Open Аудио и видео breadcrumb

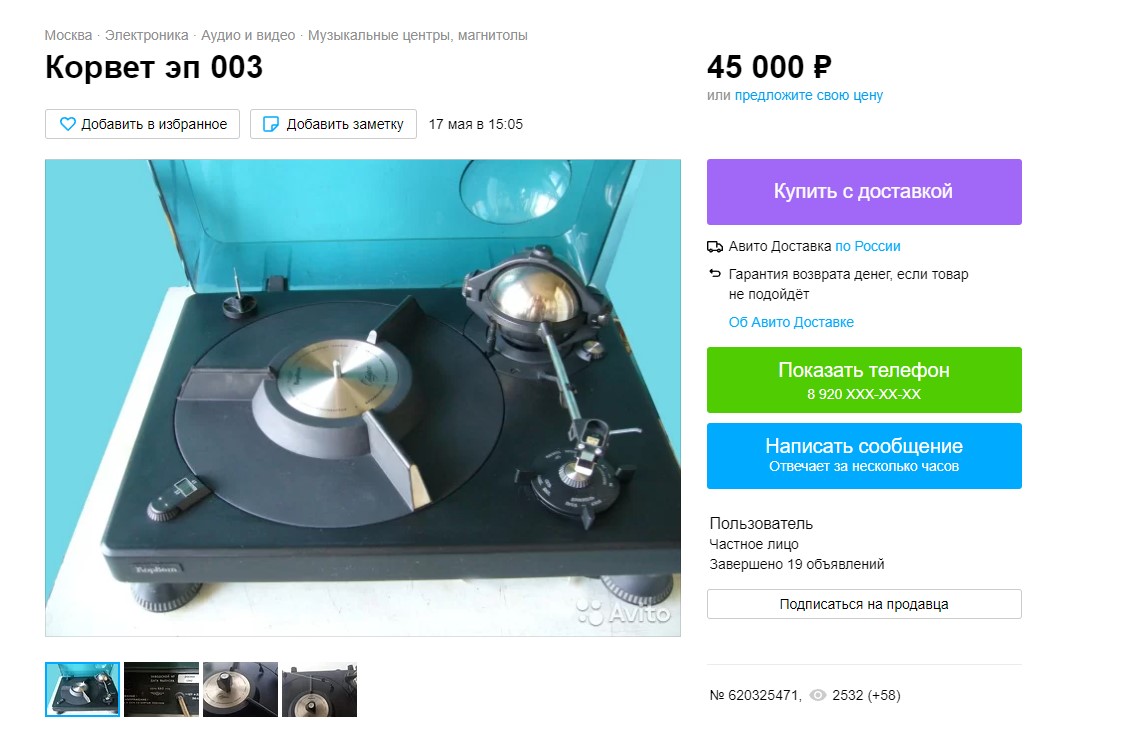point(248,35)
